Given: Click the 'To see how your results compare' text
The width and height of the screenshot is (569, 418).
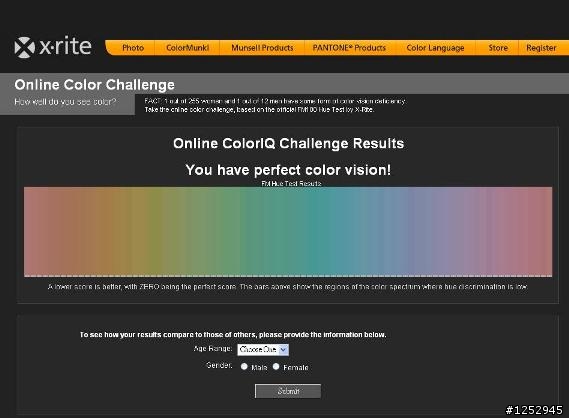Looking at the screenshot, I should (233, 335).
